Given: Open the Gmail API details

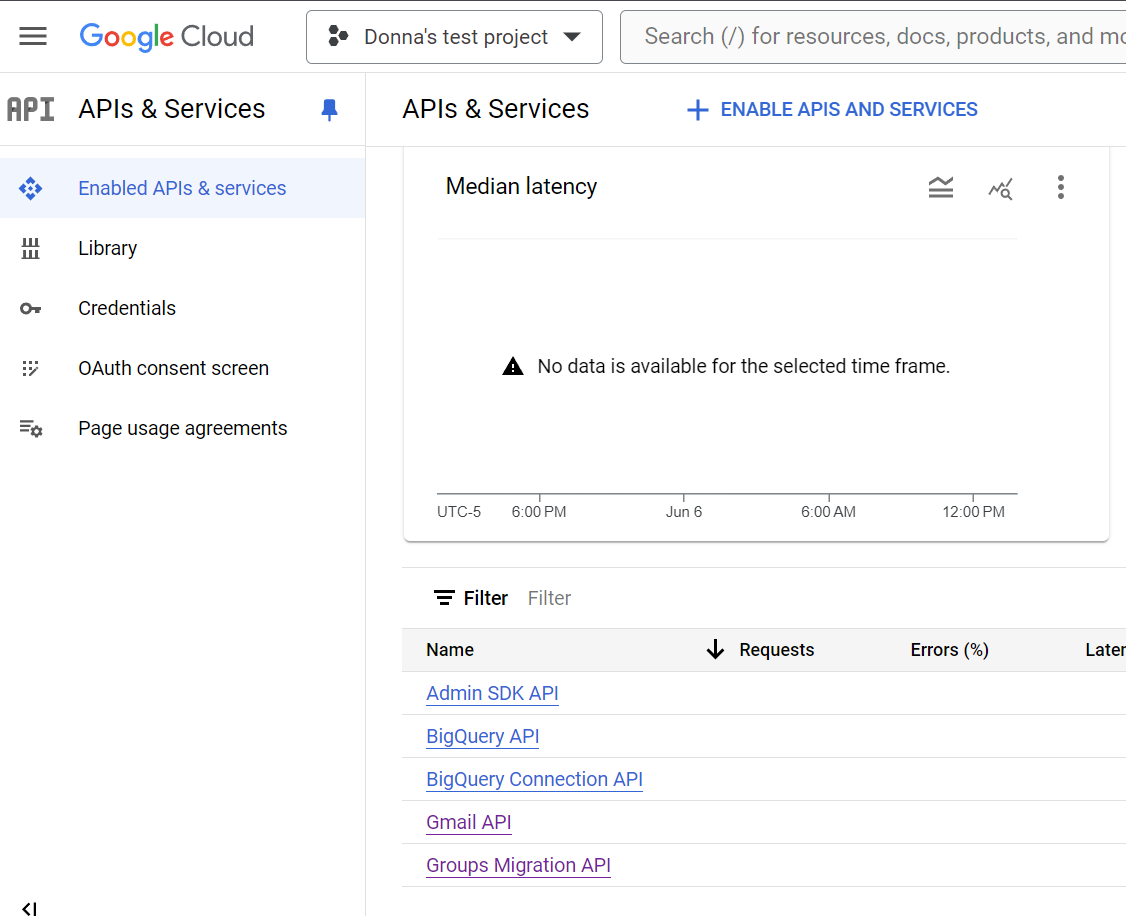Looking at the screenshot, I should pos(468,822).
